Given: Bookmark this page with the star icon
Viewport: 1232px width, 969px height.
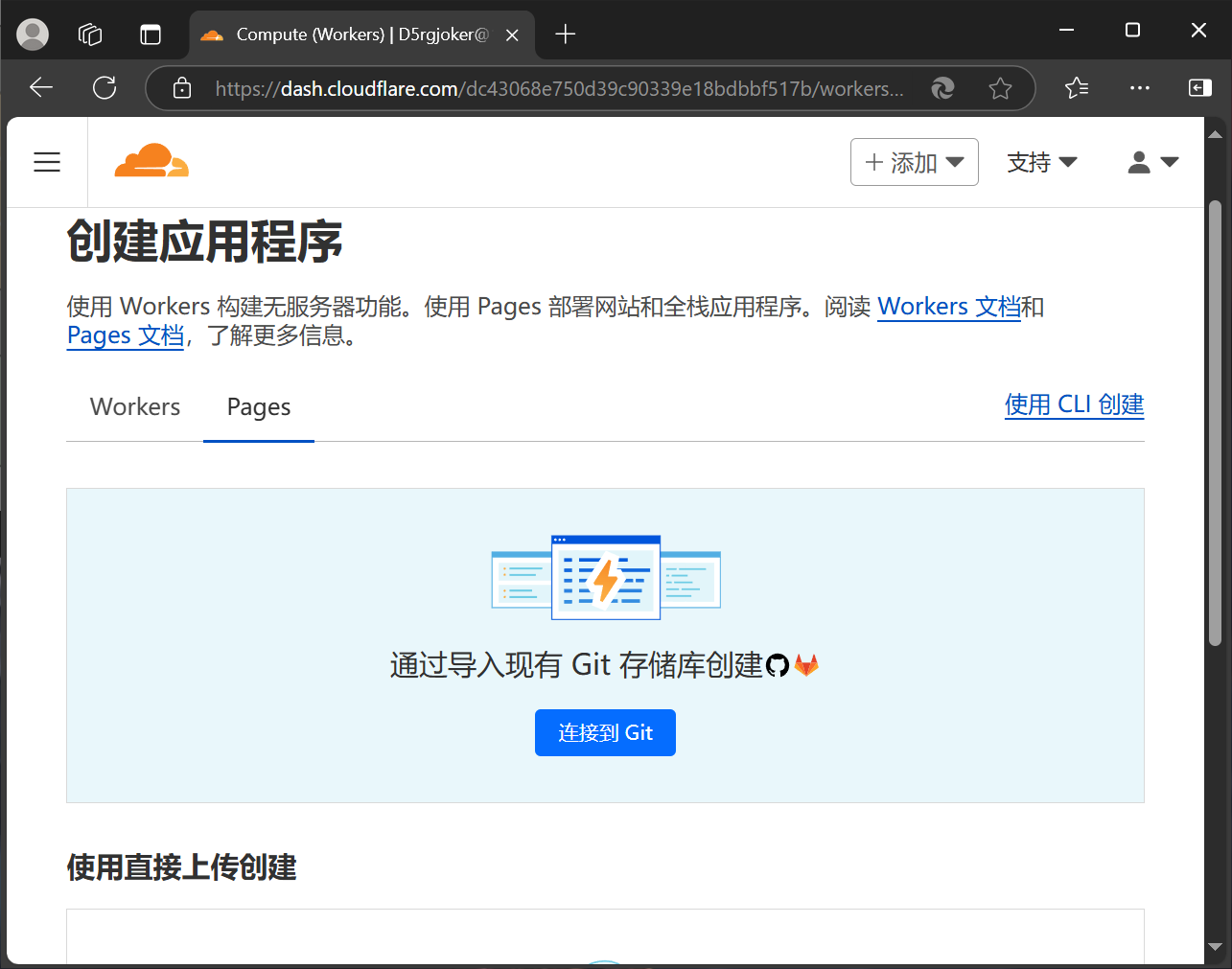Looking at the screenshot, I should click(x=1000, y=89).
